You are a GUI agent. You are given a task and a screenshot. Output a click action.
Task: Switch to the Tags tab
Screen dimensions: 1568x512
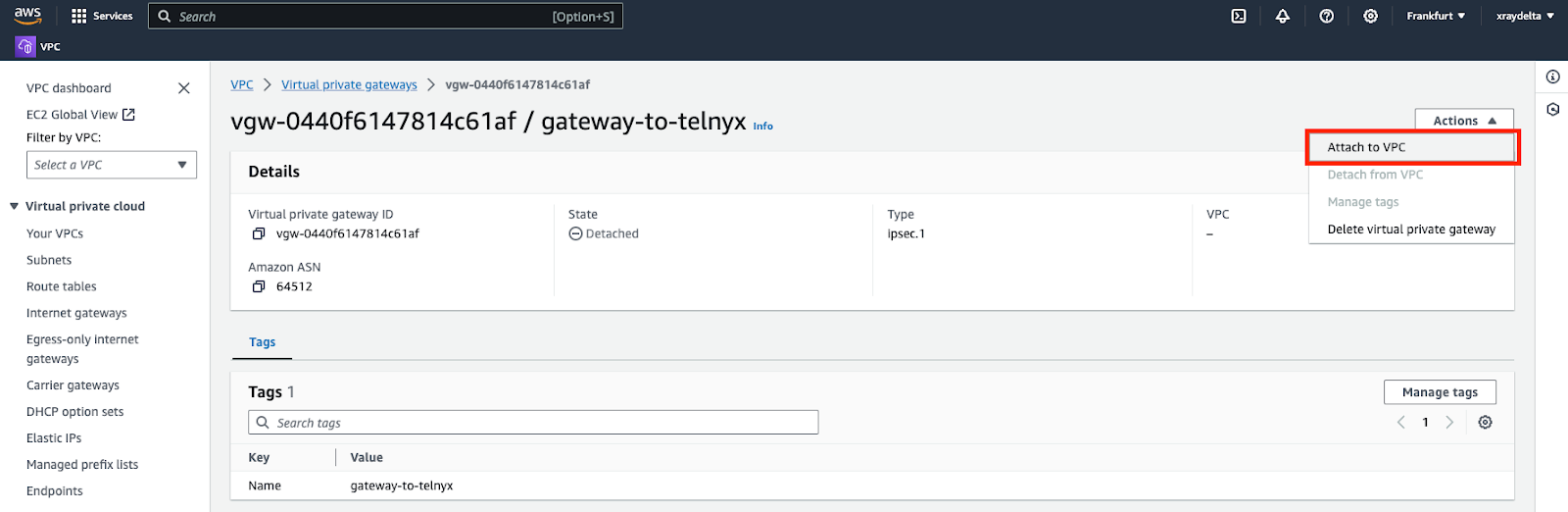coord(262,342)
